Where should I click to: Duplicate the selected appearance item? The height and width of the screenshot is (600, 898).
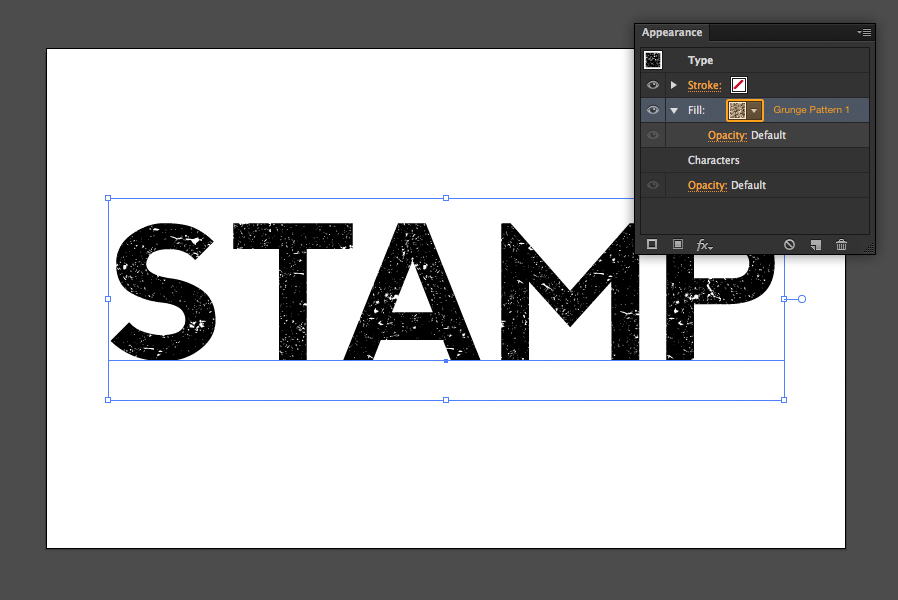(814, 243)
